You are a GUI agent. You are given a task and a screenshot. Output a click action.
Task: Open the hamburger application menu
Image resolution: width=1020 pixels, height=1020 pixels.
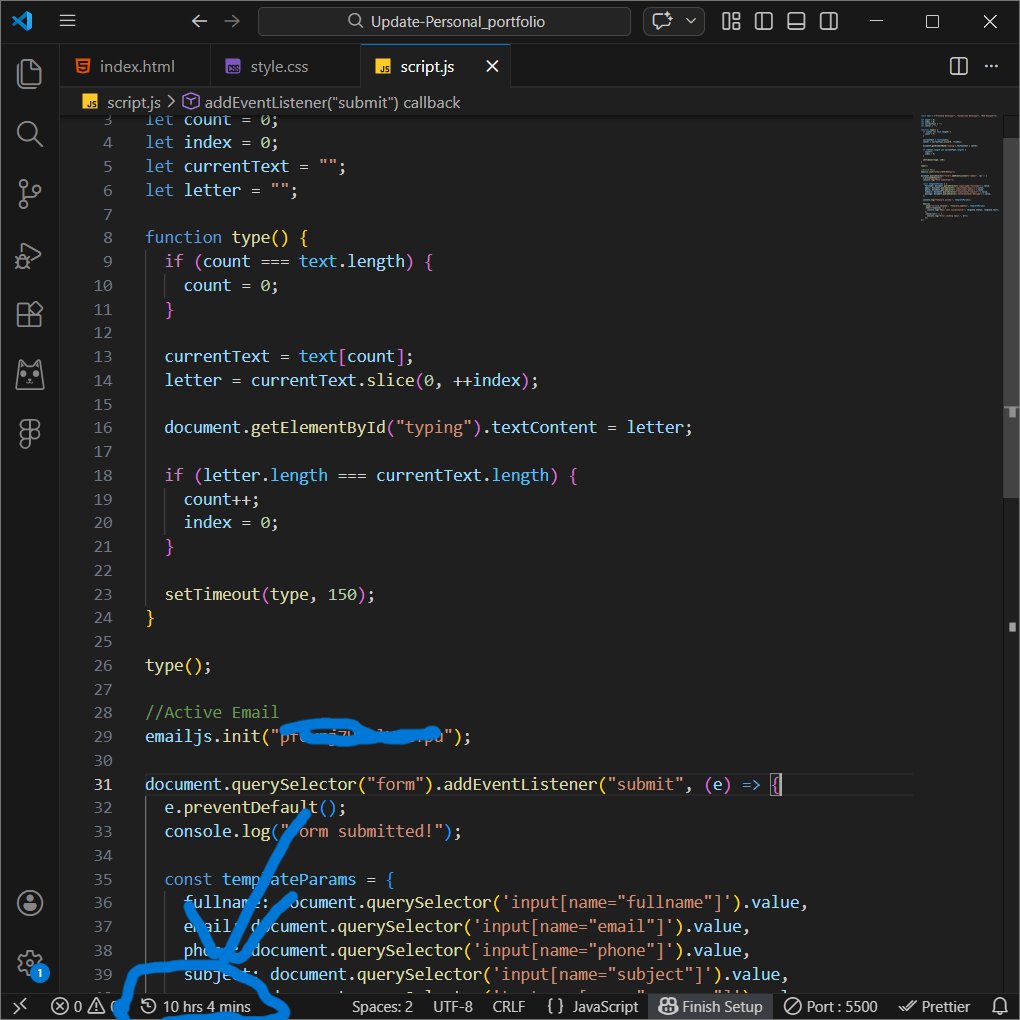tap(68, 21)
